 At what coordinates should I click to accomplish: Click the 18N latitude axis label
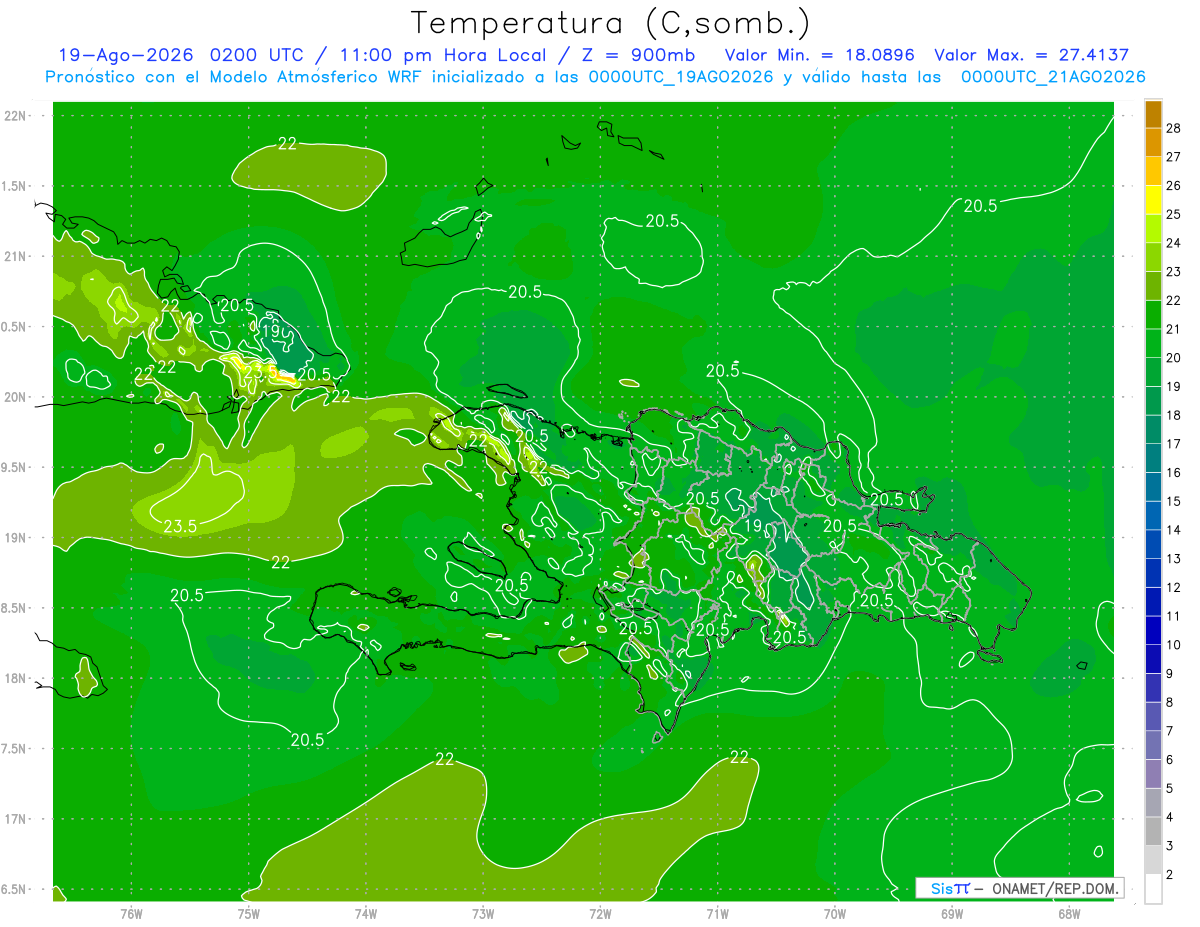(x=16, y=679)
